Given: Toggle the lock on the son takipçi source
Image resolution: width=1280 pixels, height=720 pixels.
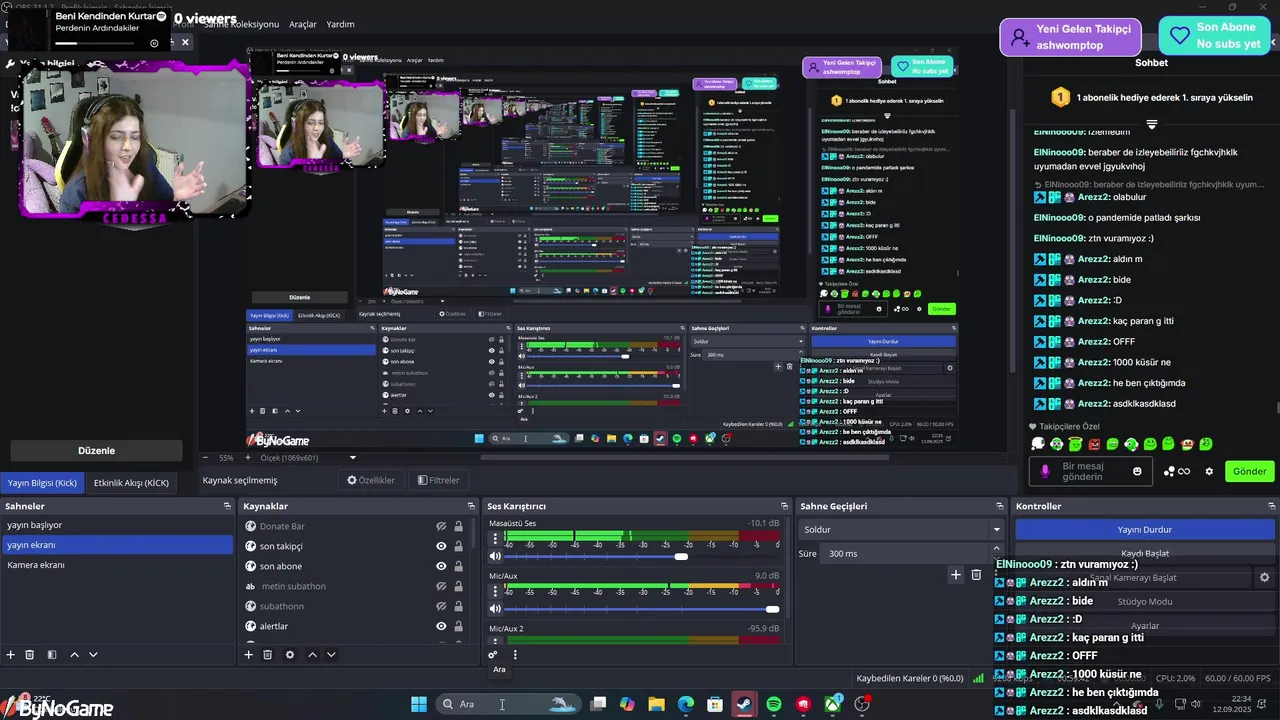Looking at the screenshot, I should 458,546.
